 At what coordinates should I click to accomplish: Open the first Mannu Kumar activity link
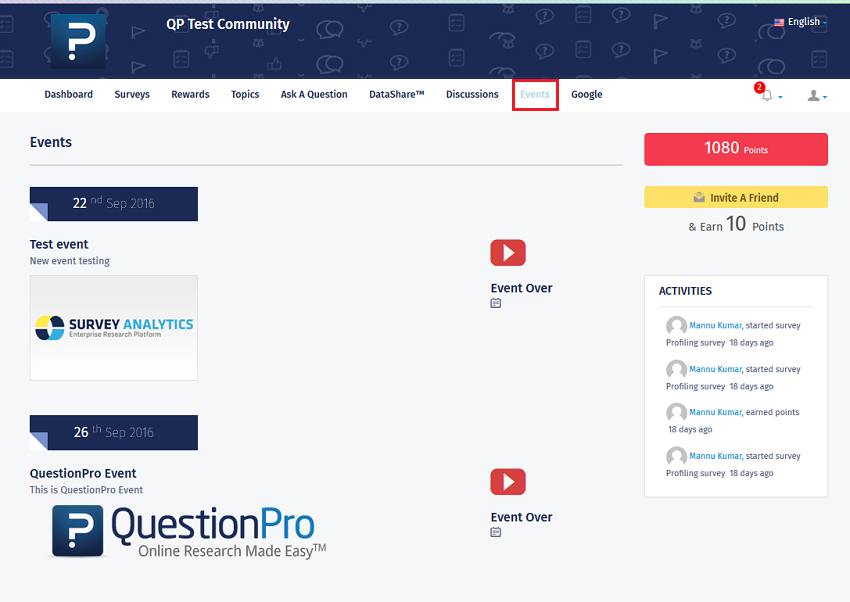pyautogui.click(x=715, y=326)
